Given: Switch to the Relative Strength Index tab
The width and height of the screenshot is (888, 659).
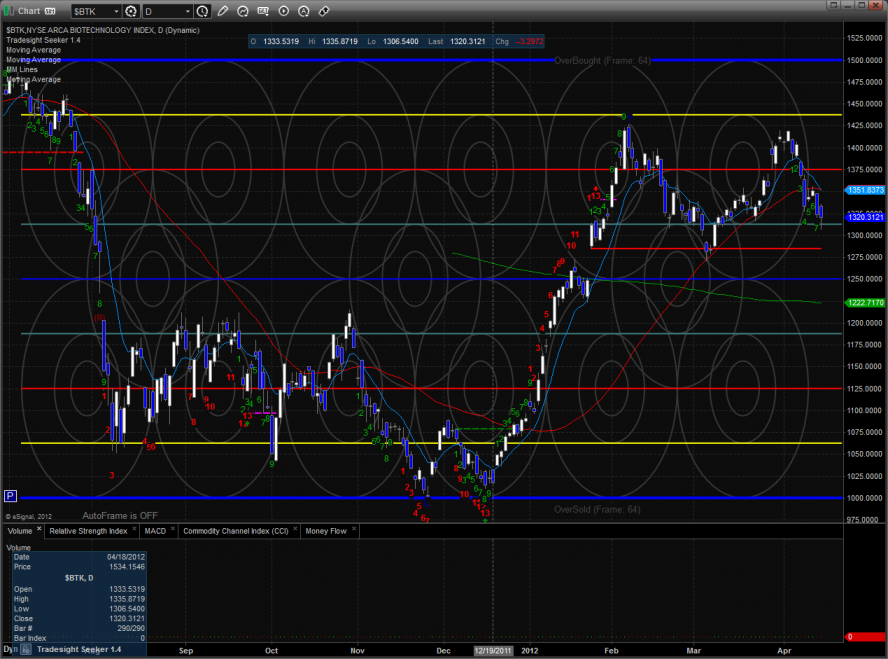Looking at the screenshot, I should 88,531.
